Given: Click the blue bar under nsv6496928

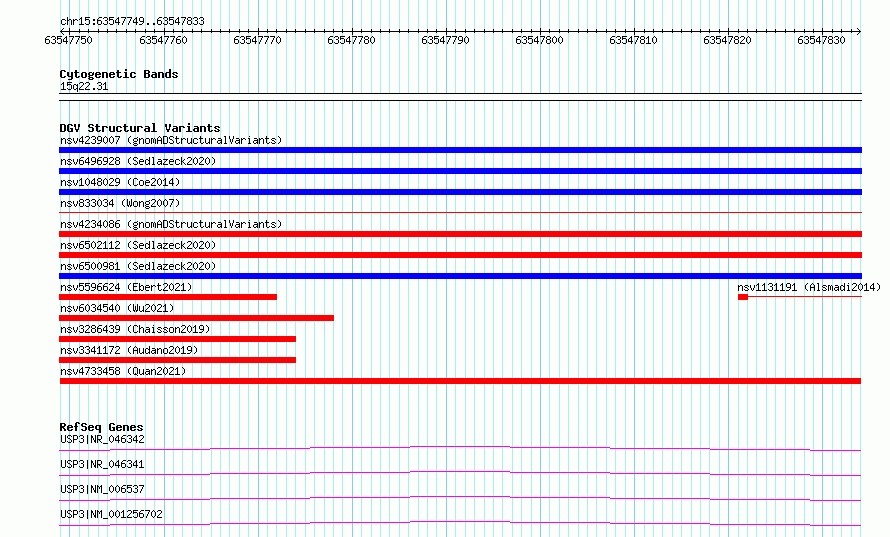Looking at the screenshot, I should click(x=460, y=171).
